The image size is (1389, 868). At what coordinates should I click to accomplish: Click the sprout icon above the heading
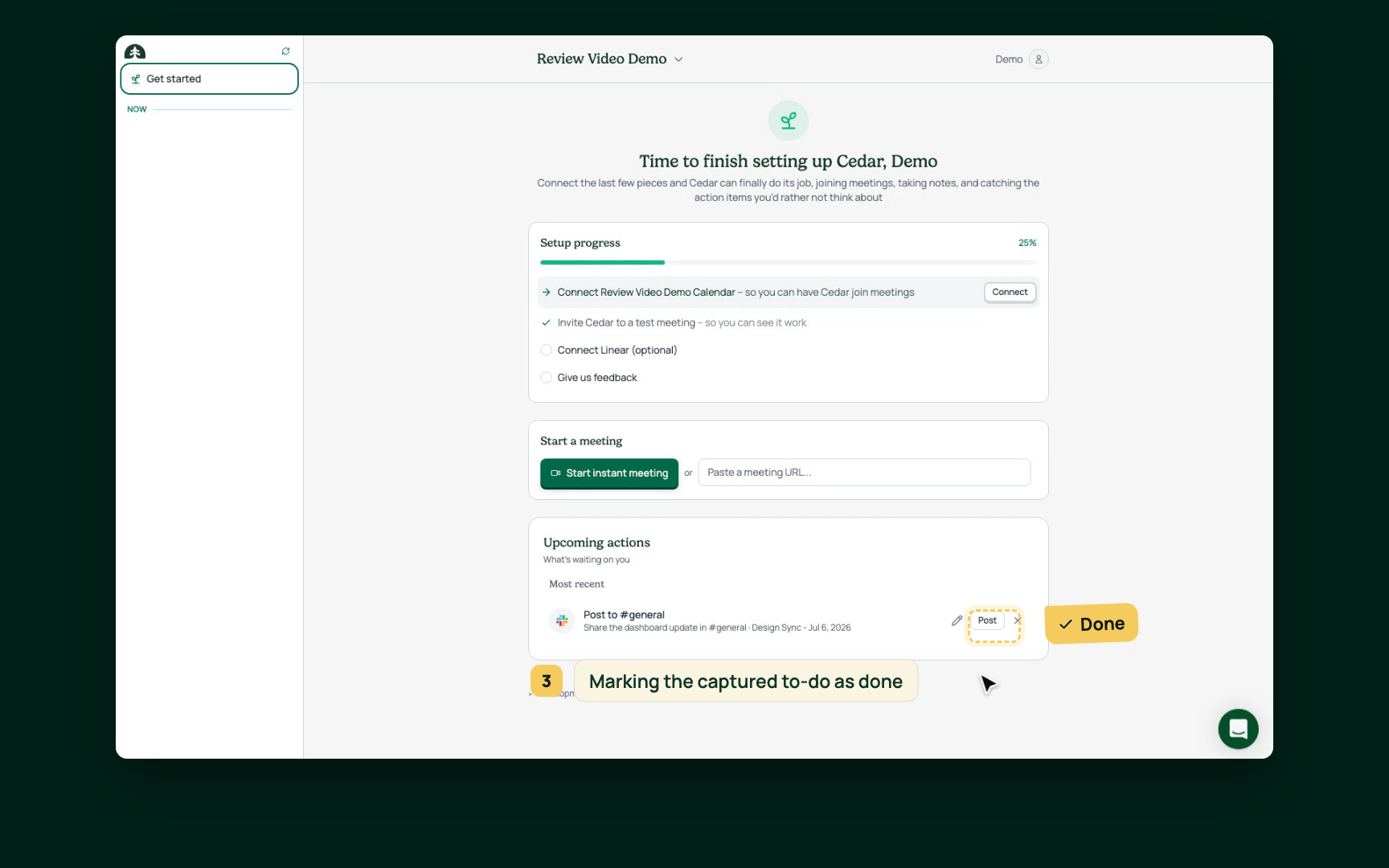coord(789,121)
